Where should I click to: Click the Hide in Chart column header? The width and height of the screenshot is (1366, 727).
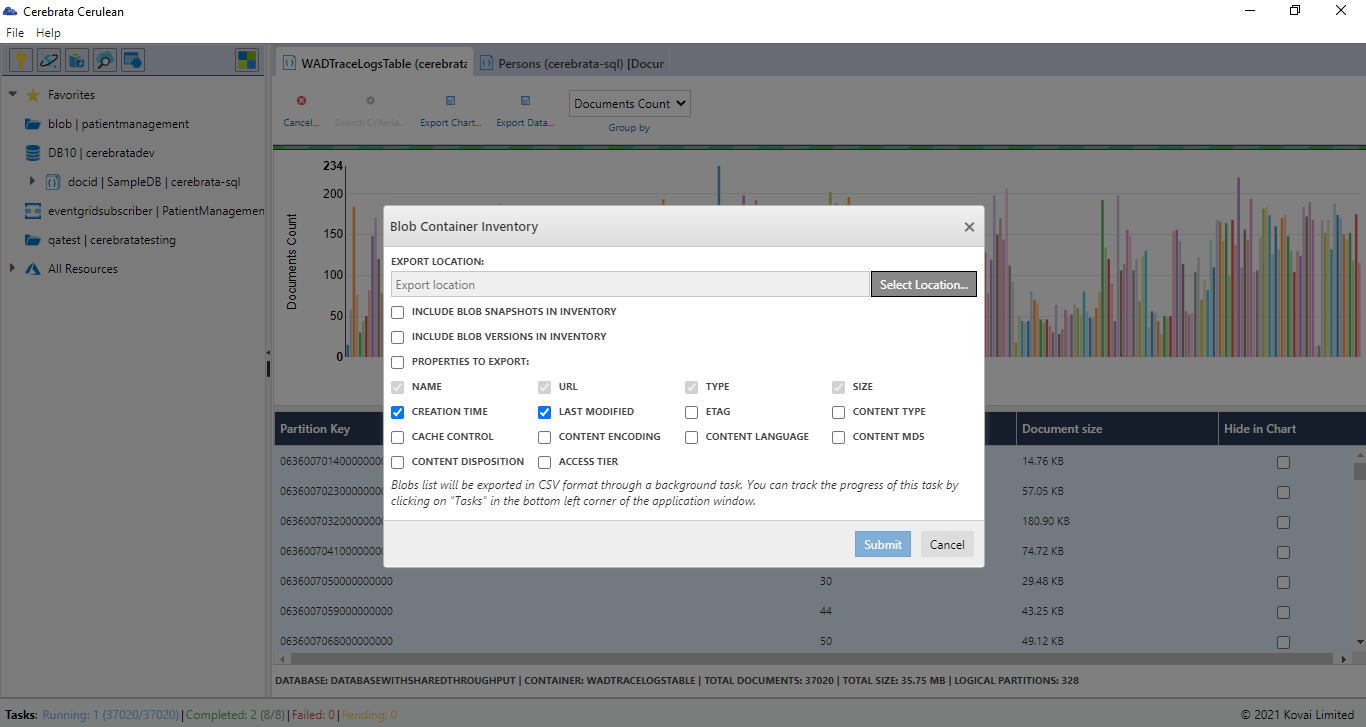click(1260, 429)
